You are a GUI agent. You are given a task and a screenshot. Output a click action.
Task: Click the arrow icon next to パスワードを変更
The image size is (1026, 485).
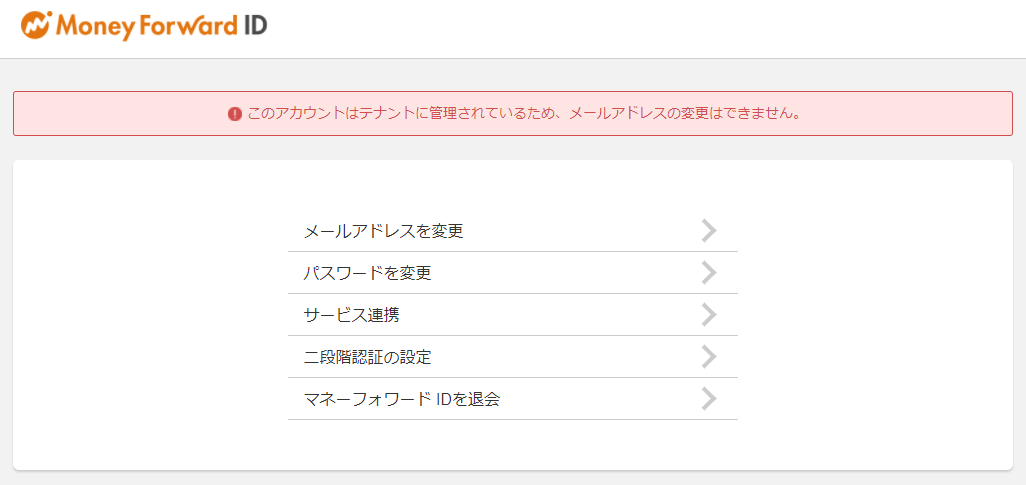[709, 273]
